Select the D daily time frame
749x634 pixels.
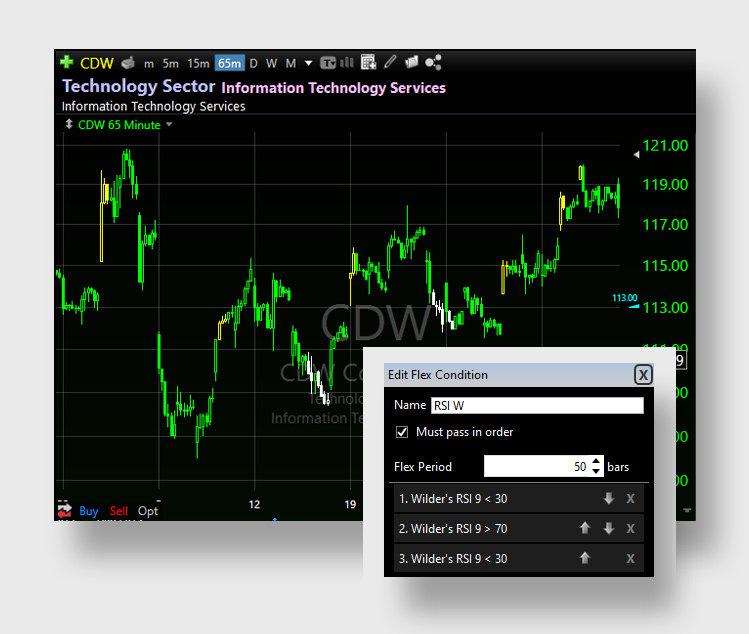pyautogui.click(x=253, y=63)
